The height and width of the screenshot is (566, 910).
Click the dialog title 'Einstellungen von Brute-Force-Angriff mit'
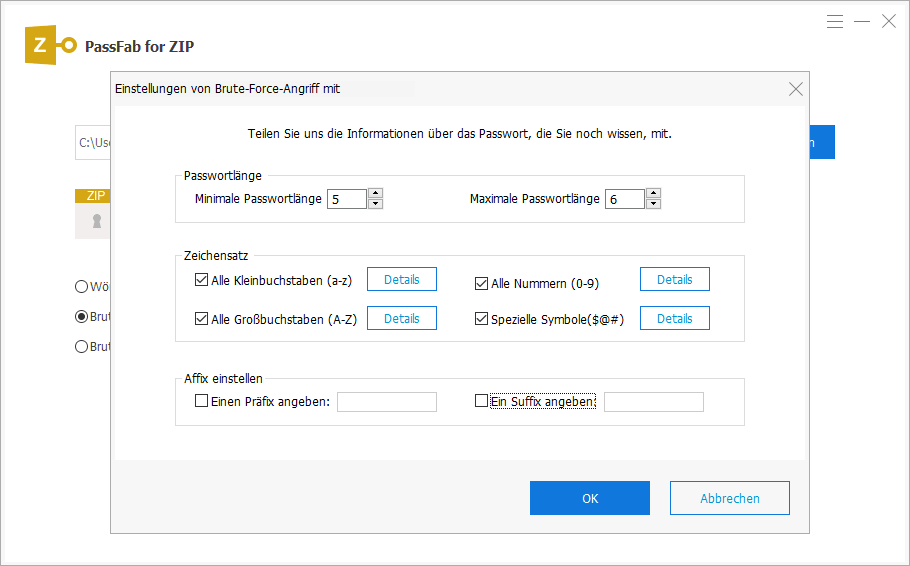[x=228, y=89]
